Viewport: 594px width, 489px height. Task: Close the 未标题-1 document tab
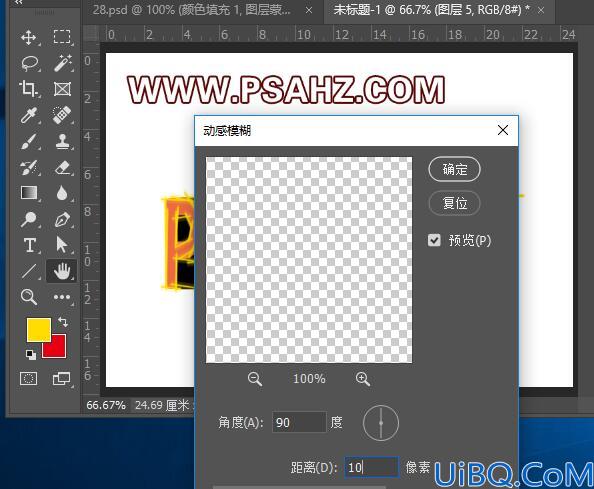(541, 11)
